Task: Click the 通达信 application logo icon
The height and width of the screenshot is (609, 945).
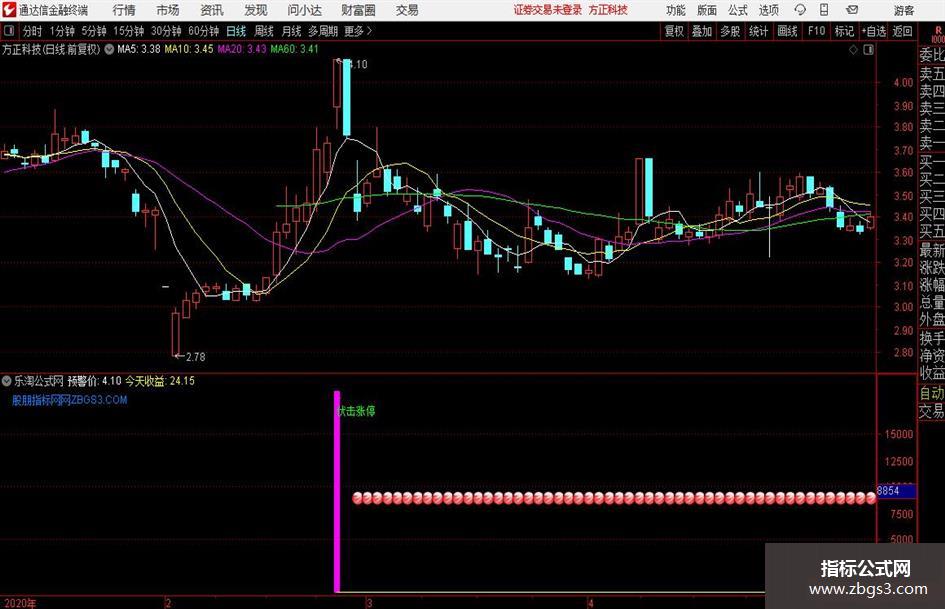Action: tap(9, 10)
